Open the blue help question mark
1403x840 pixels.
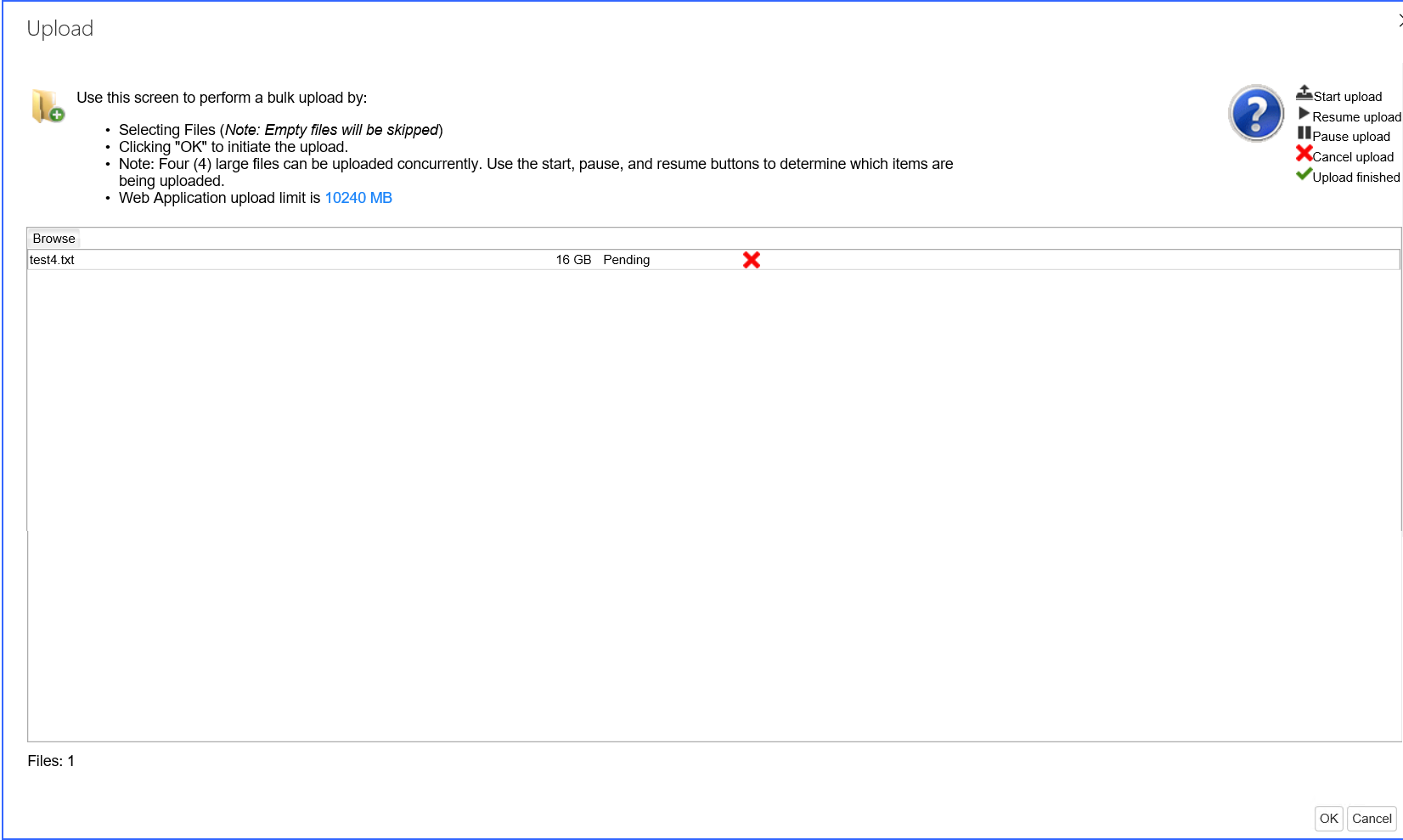1255,112
